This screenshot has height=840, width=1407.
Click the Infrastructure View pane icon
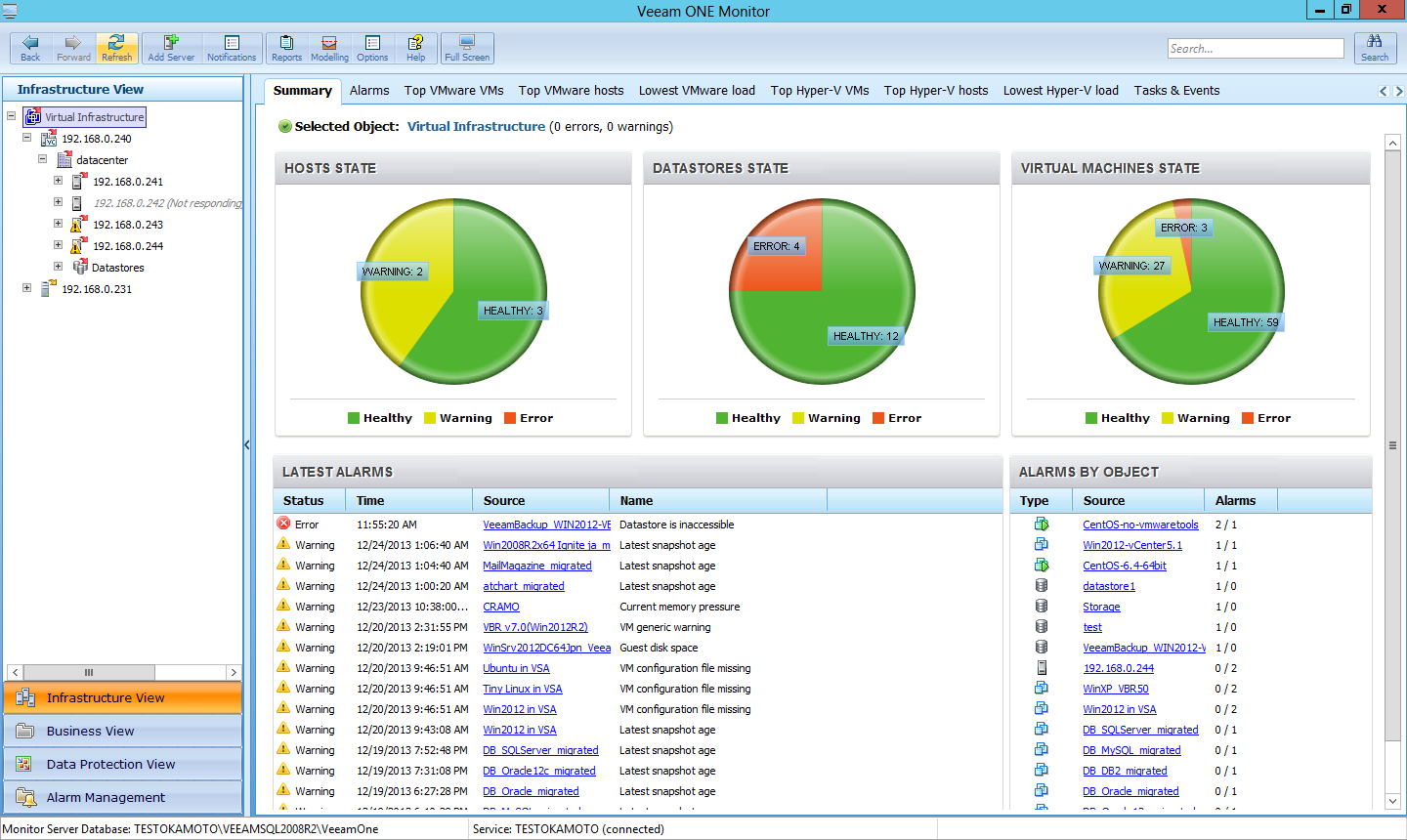25,697
